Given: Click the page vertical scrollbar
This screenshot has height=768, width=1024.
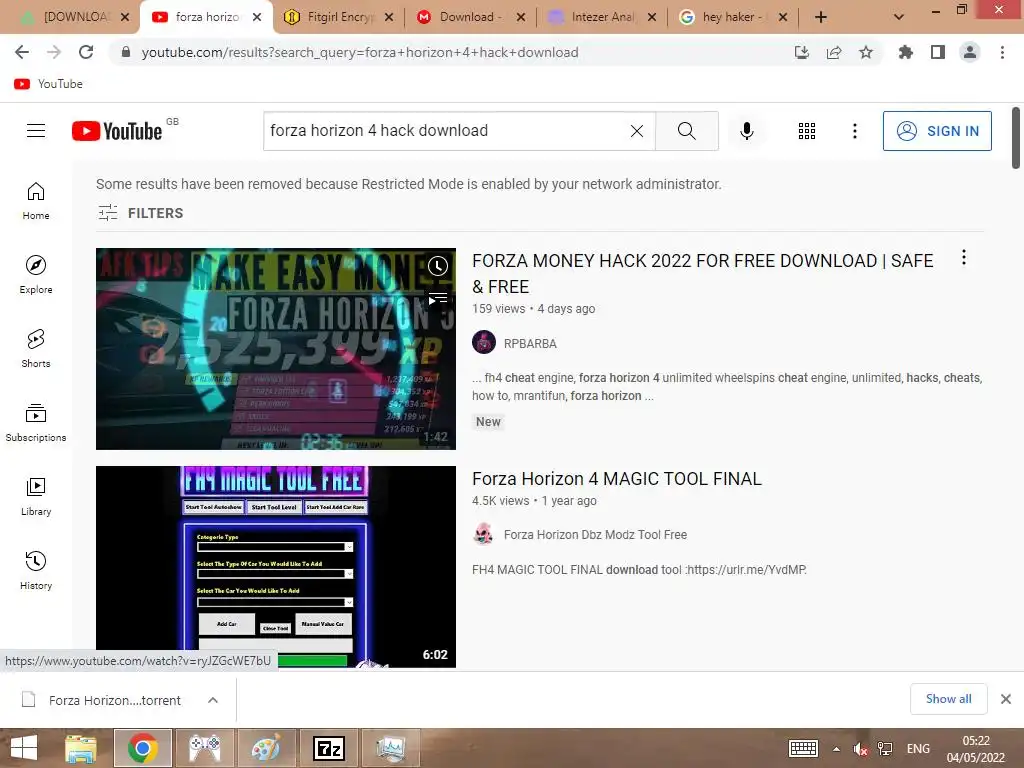Looking at the screenshot, I should coord(1016,137).
